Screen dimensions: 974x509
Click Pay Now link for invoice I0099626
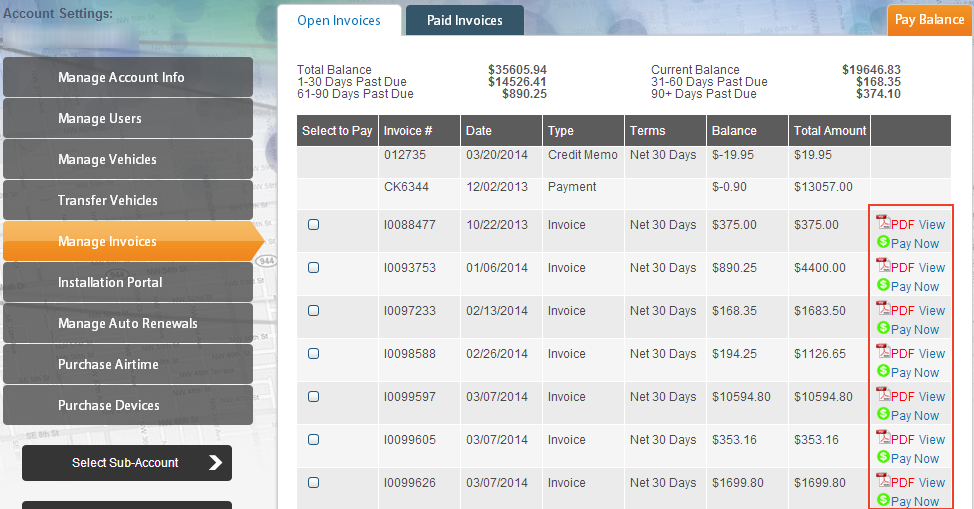[x=915, y=501]
